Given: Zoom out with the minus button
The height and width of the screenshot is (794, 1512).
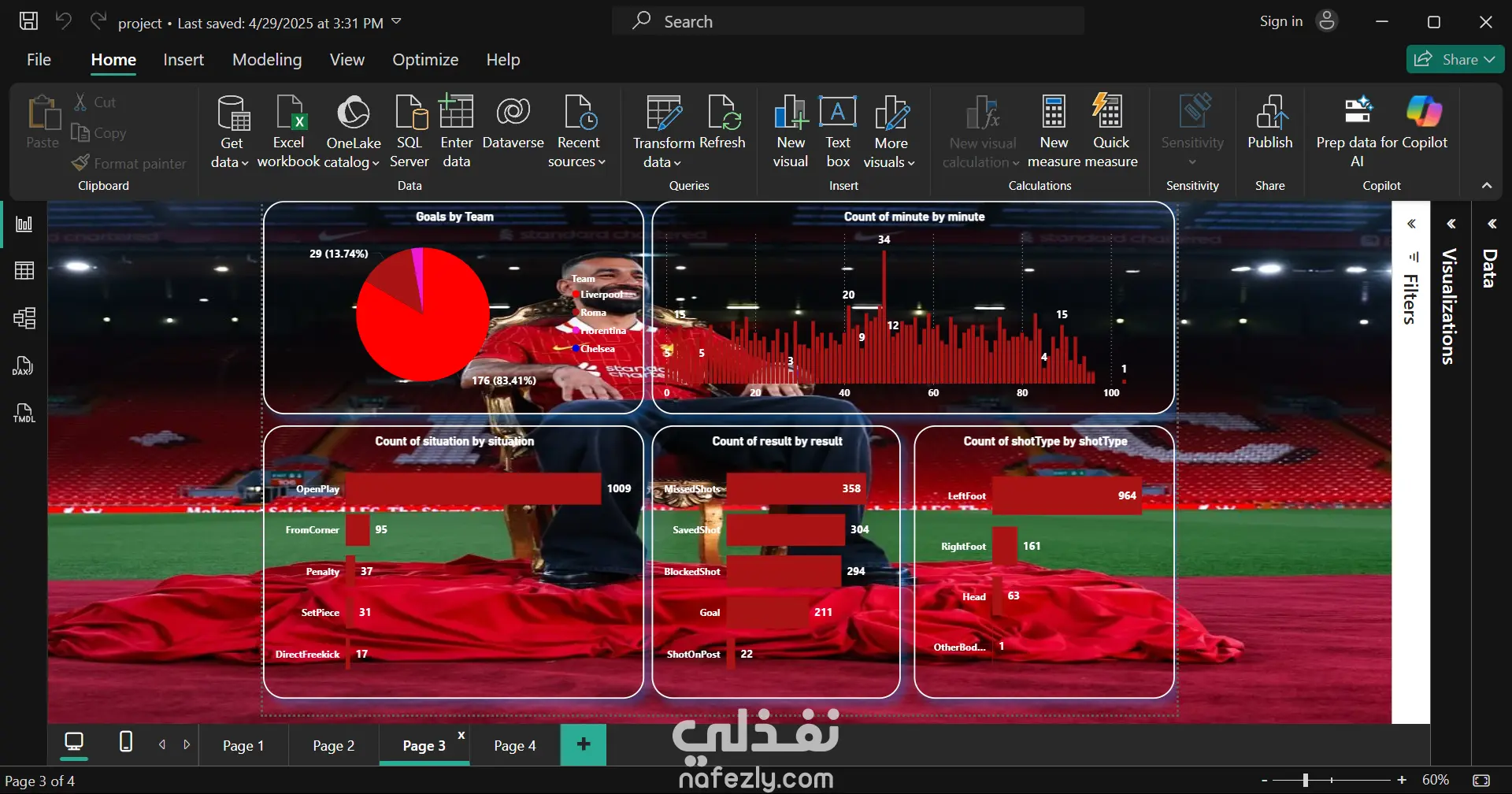Looking at the screenshot, I should [x=1265, y=781].
